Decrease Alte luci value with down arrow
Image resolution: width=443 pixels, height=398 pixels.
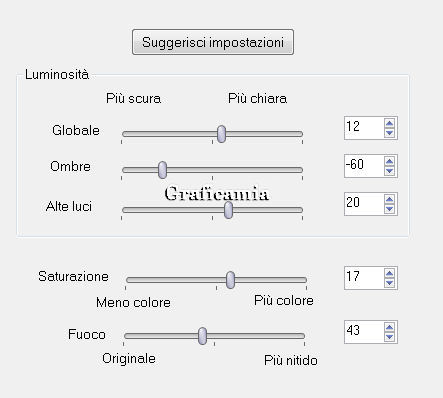(389, 209)
